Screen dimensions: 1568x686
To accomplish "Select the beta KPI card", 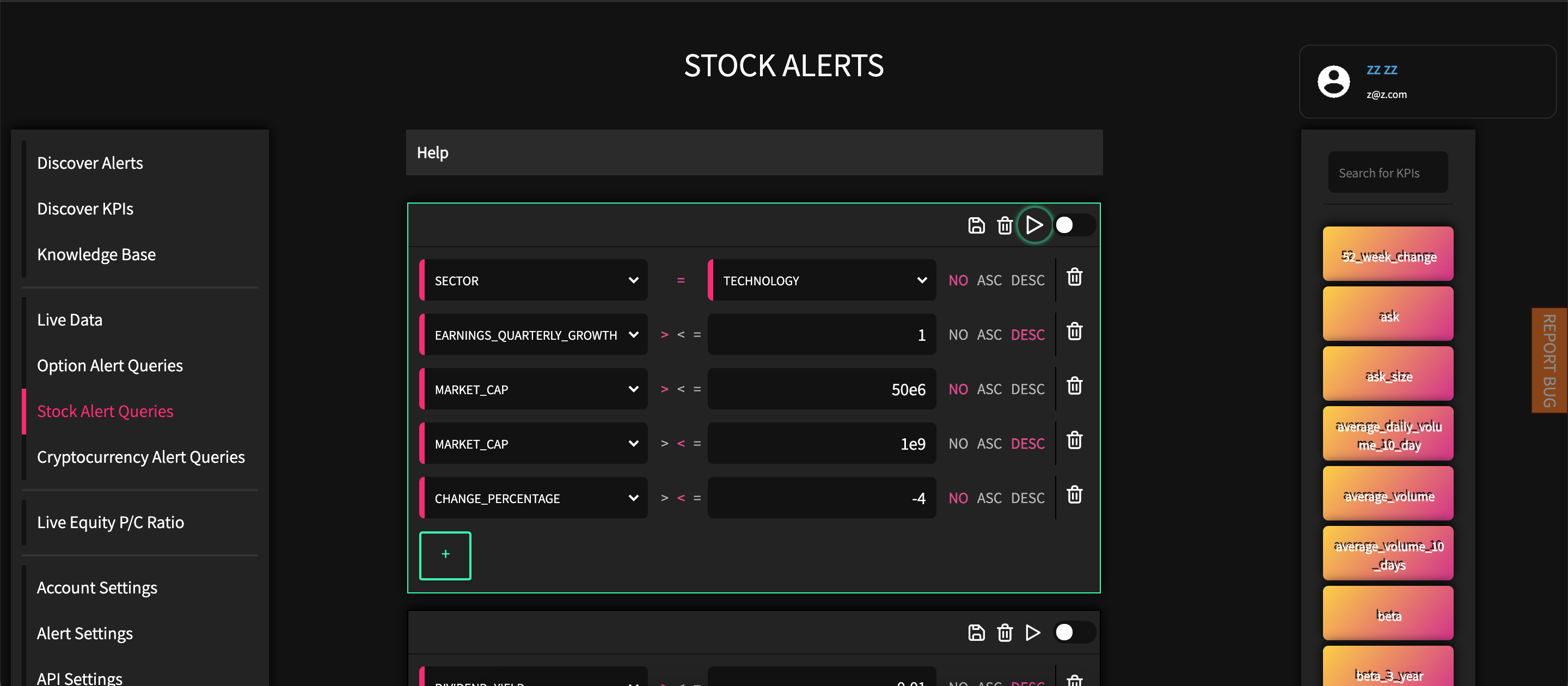I will click(x=1388, y=614).
